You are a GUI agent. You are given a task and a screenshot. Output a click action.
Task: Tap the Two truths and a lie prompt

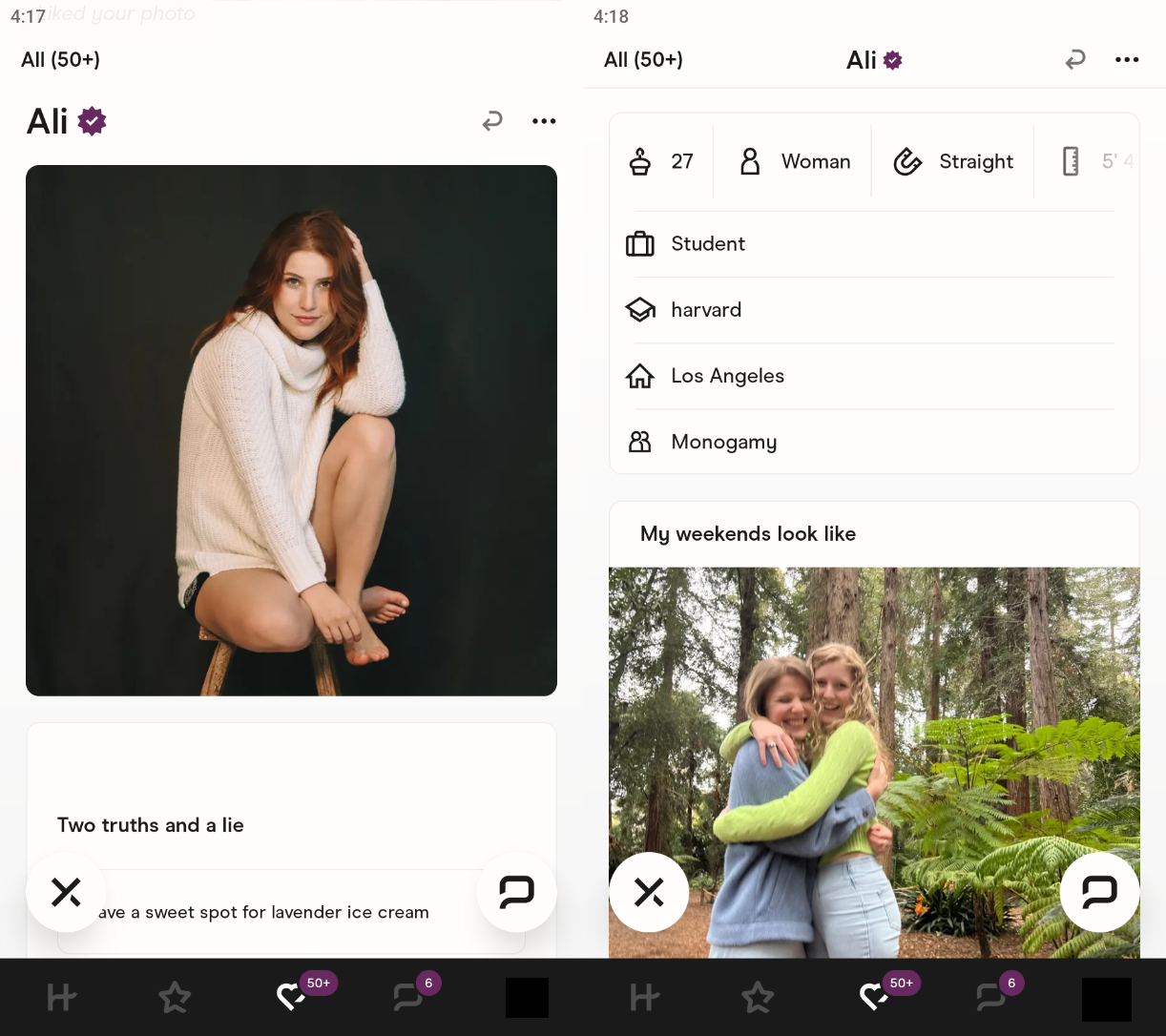coord(151,825)
